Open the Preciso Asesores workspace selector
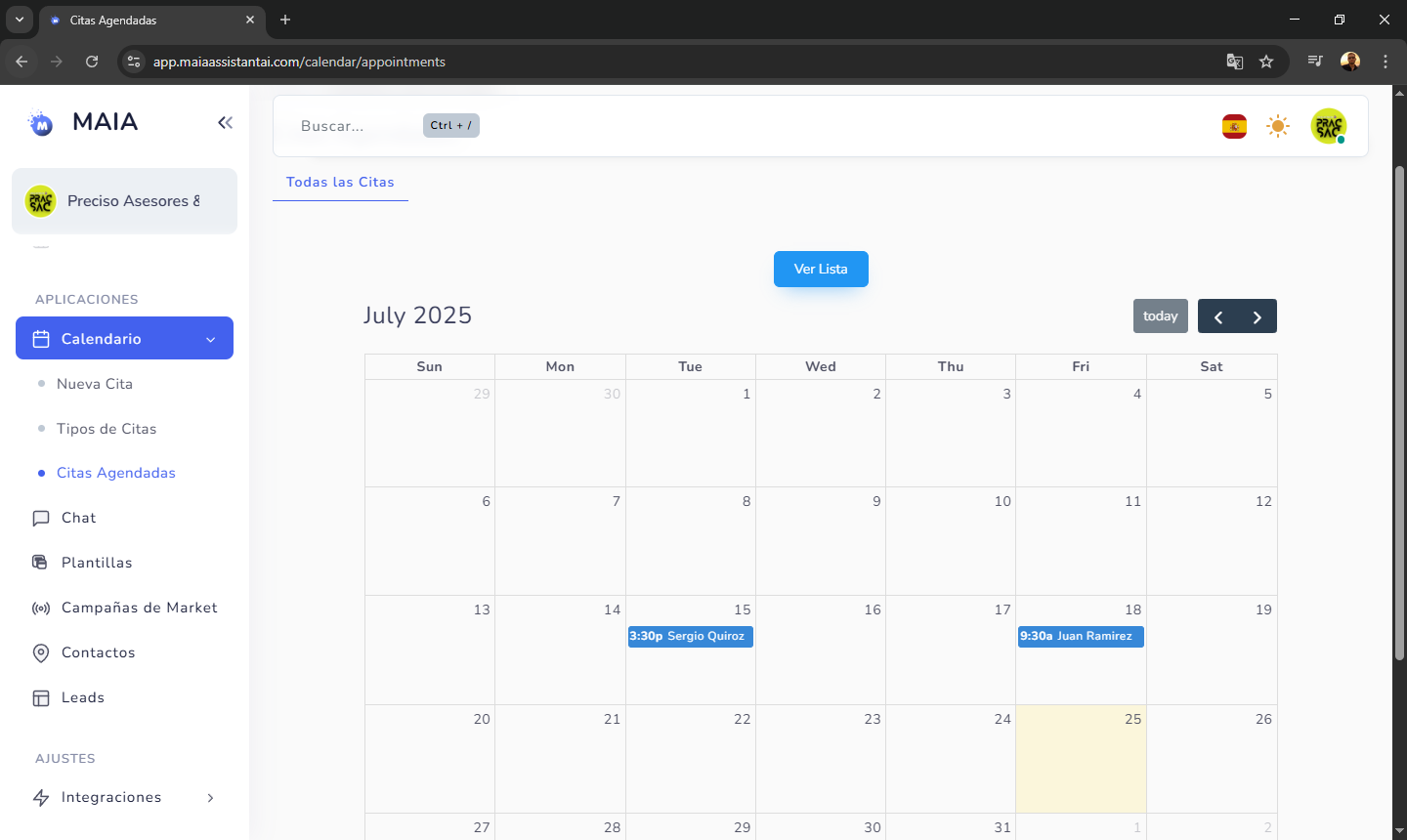 point(124,201)
